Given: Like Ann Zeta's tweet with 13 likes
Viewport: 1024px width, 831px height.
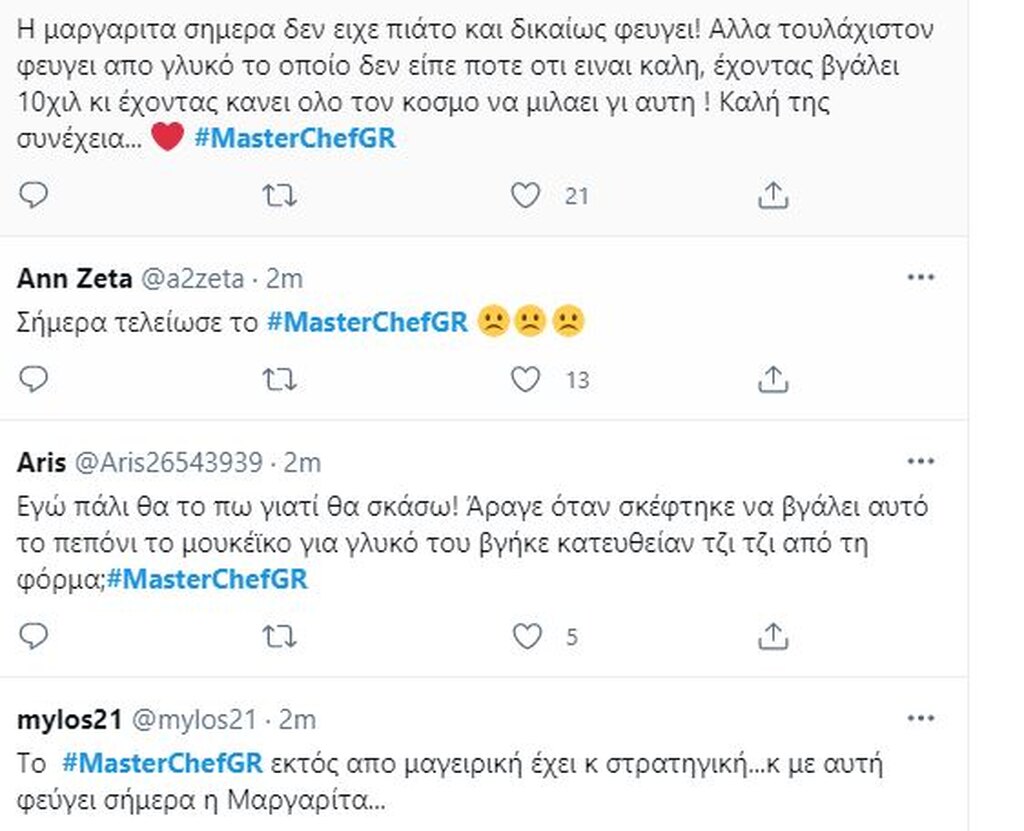Looking at the screenshot, I should tap(526, 379).
